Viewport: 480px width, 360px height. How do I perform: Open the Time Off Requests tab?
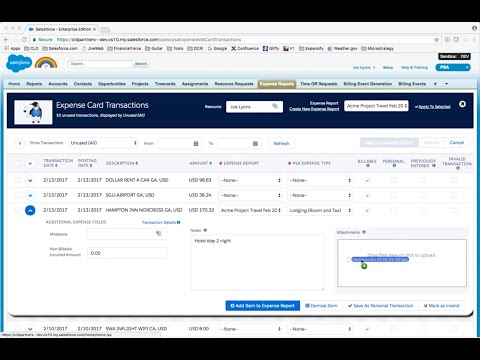click(319, 84)
